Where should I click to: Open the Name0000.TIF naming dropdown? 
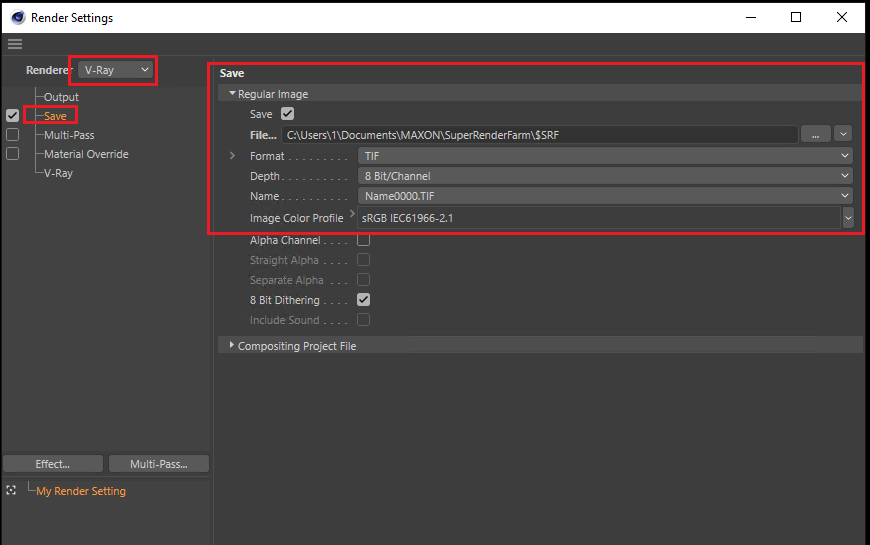point(605,196)
